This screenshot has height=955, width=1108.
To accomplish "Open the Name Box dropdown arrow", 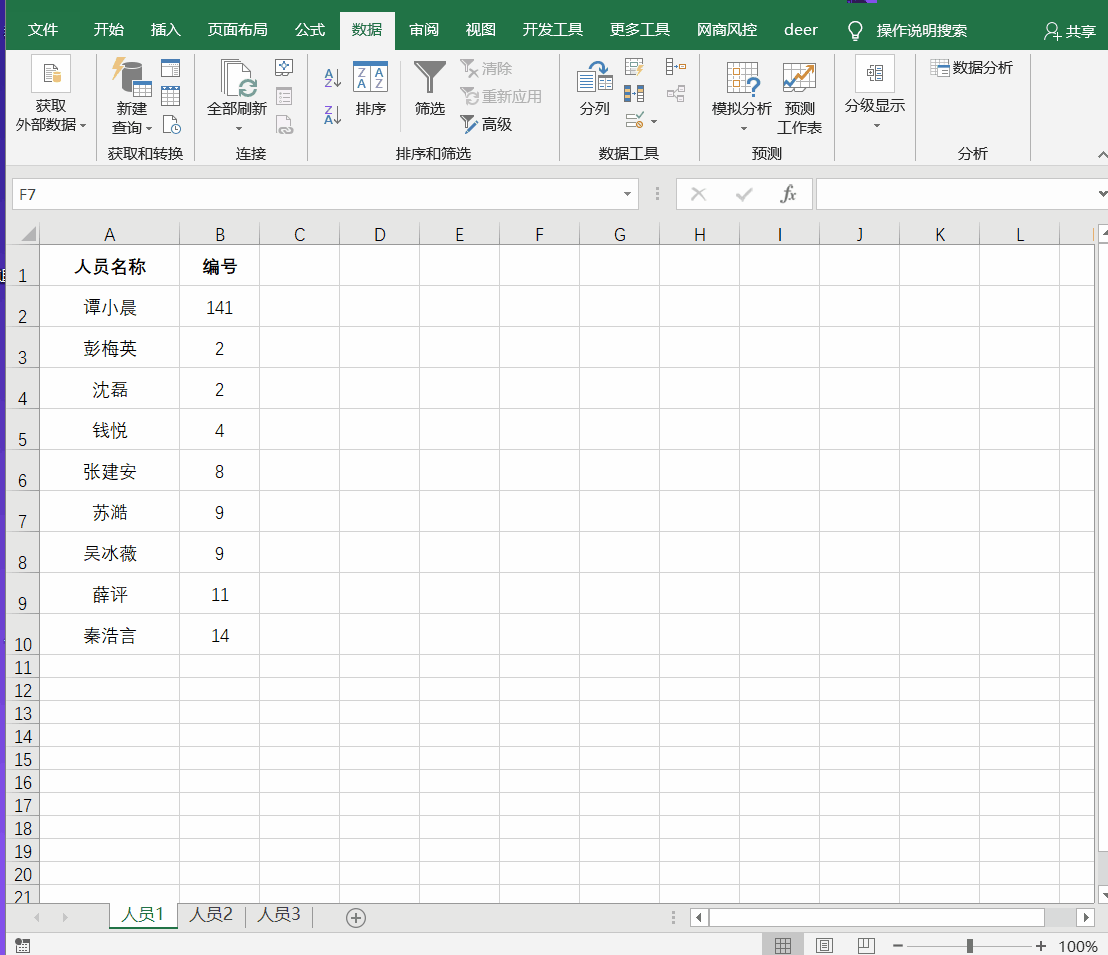I will [x=627, y=194].
